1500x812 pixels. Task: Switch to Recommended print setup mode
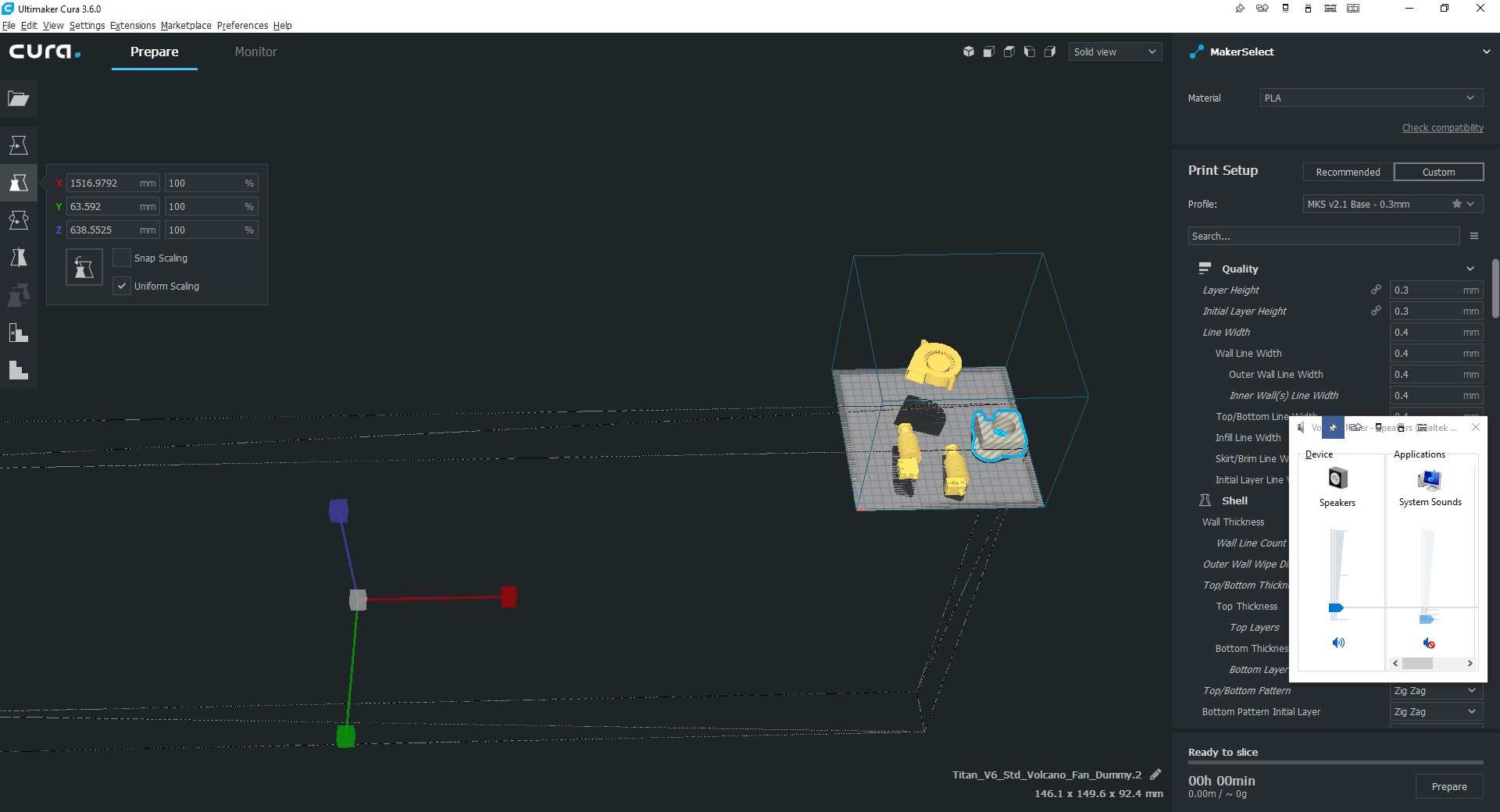1348,172
